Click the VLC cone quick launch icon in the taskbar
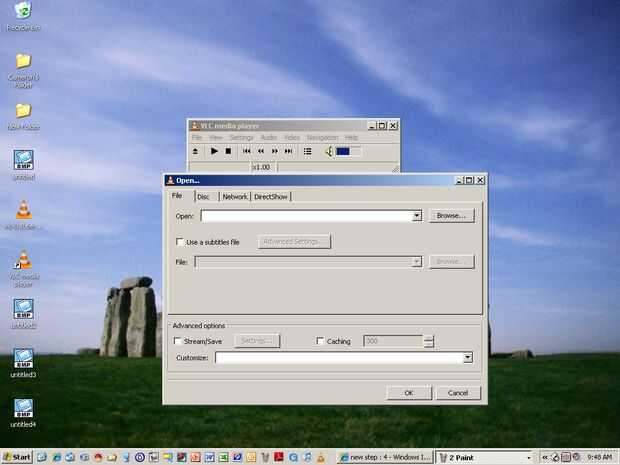Screen dimensions: 620x465 tap(321, 457)
